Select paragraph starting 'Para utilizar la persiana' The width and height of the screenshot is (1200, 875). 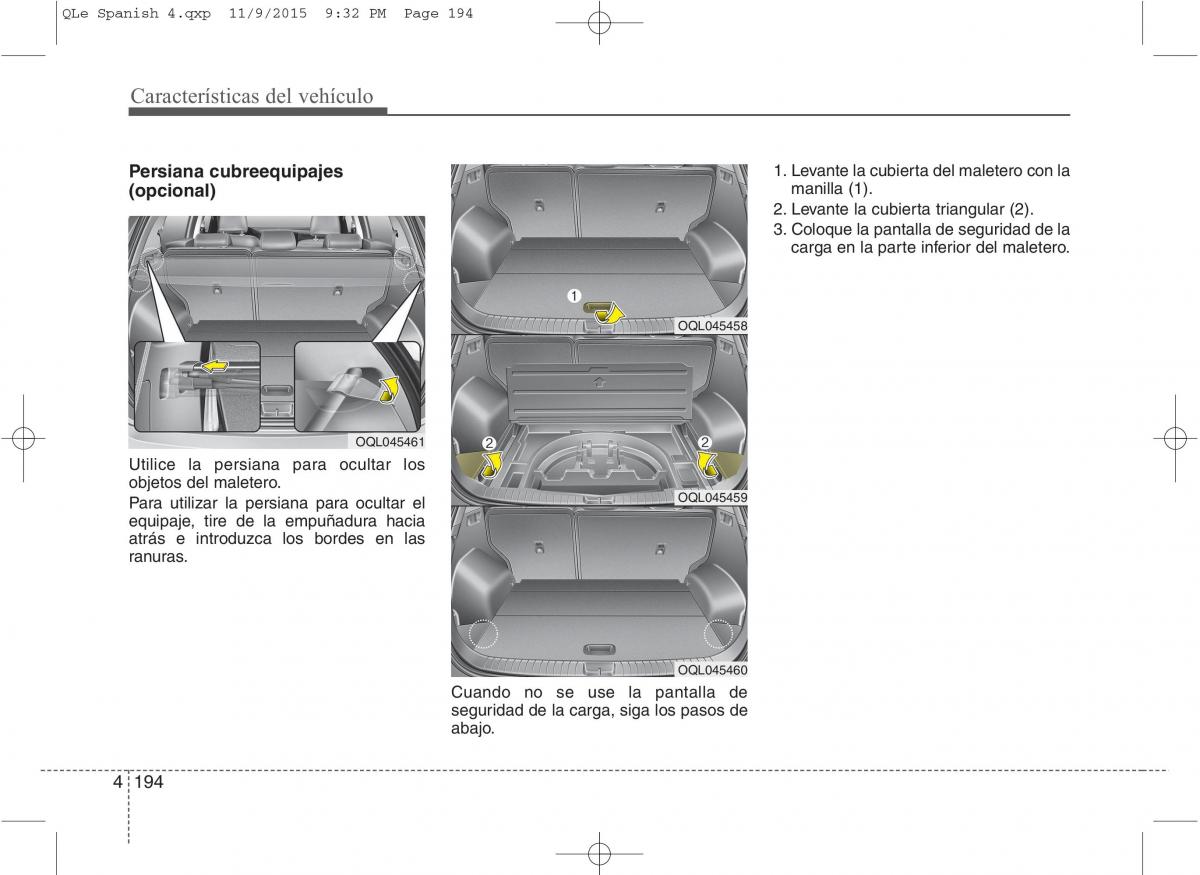click(277, 530)
